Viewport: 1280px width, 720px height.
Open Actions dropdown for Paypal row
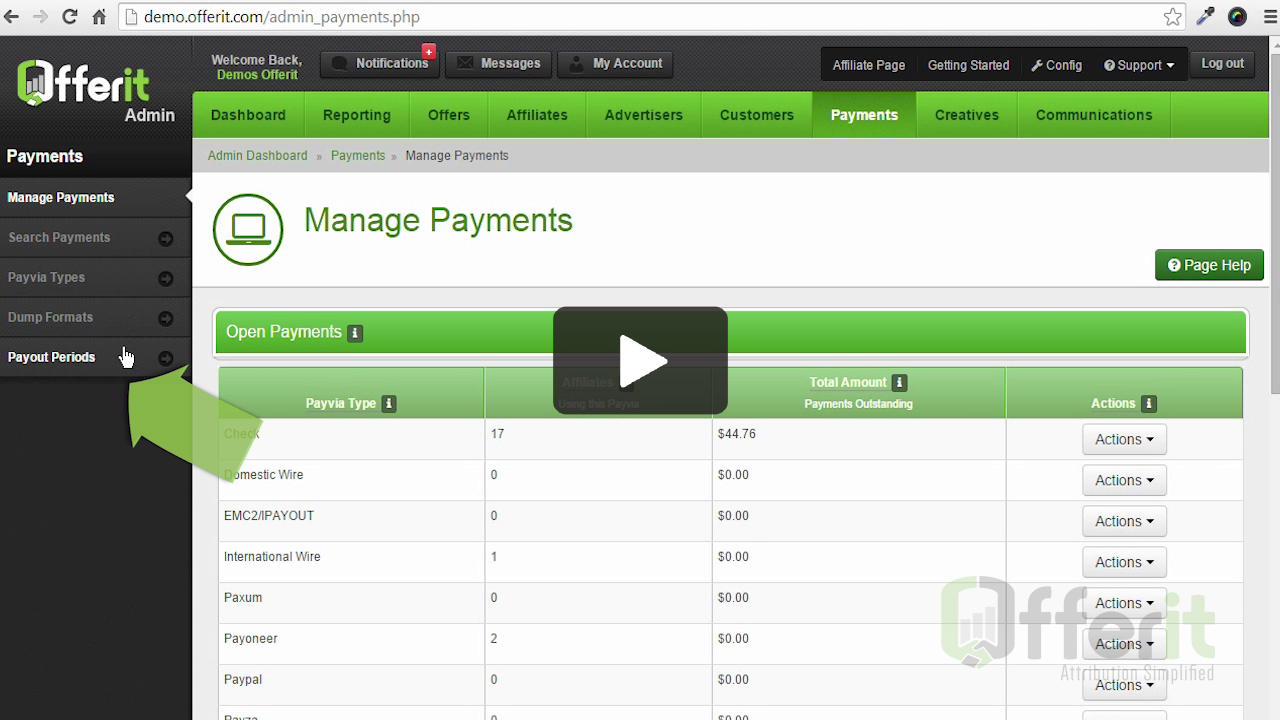(1124, 685)
